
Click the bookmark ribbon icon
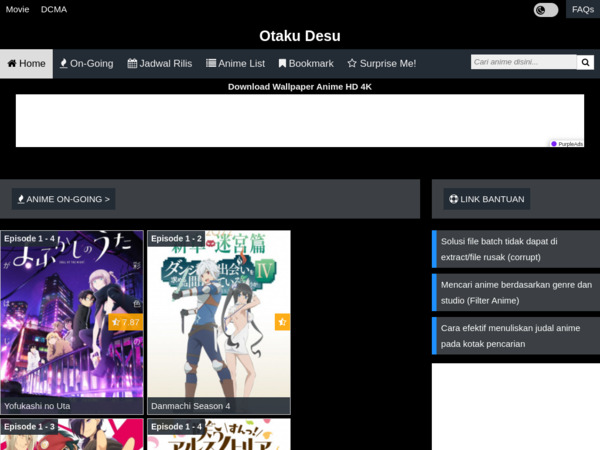pyautogui.click(x=282, y=64)
